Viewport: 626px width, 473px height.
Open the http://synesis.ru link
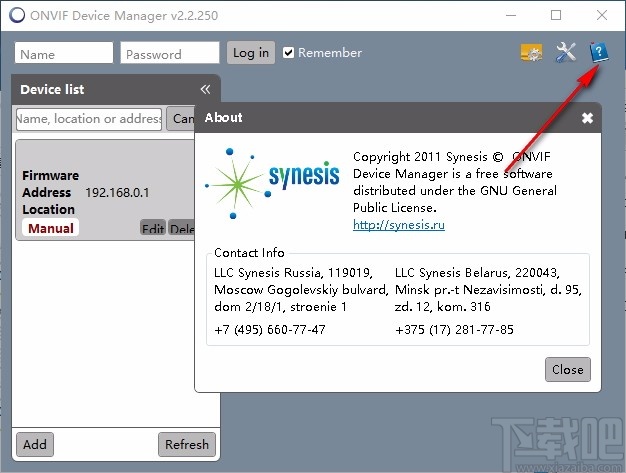pos(398,225)
